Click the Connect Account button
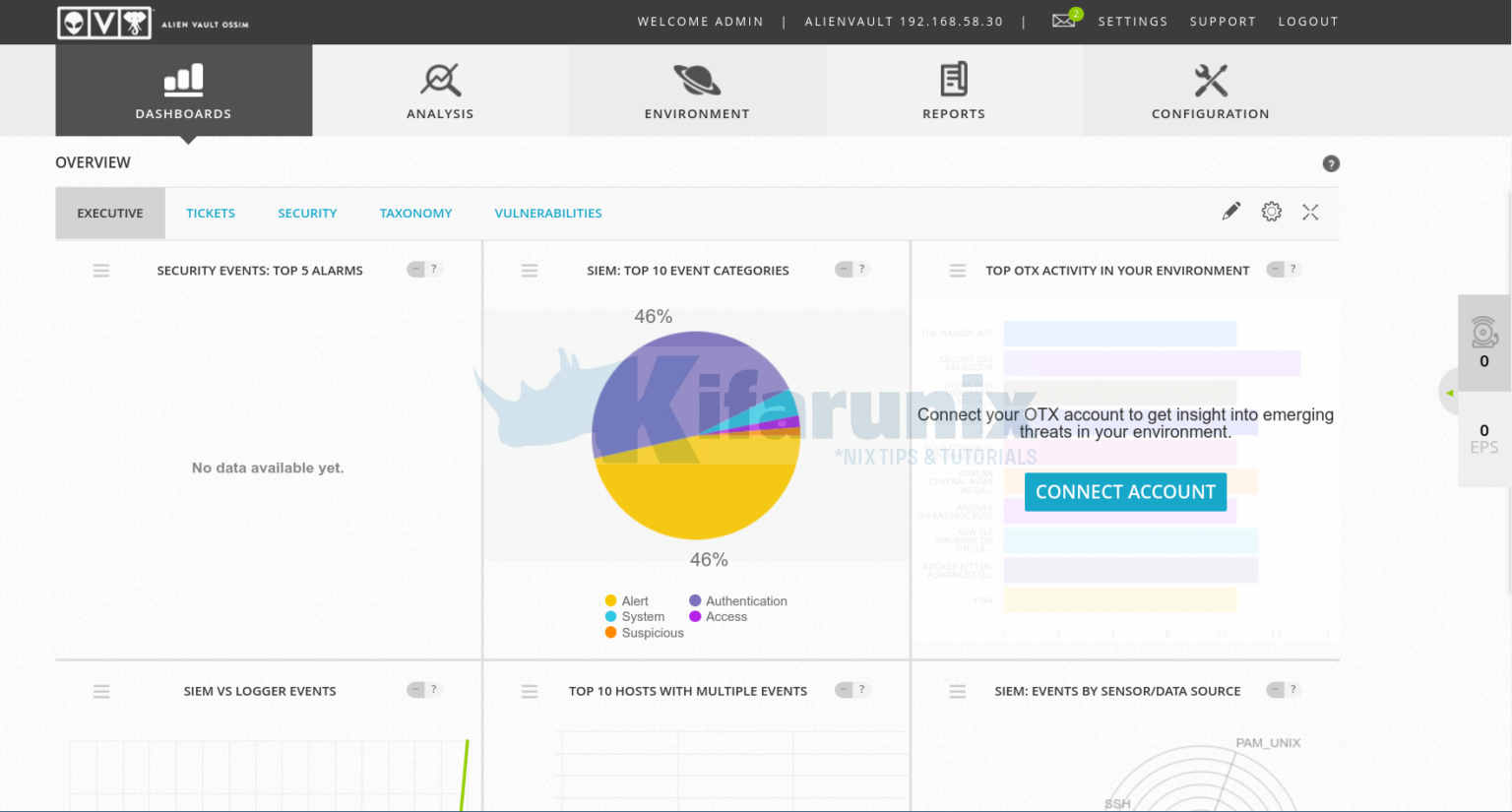Viewport: 1512px width, 812px height. (1125, 492)
